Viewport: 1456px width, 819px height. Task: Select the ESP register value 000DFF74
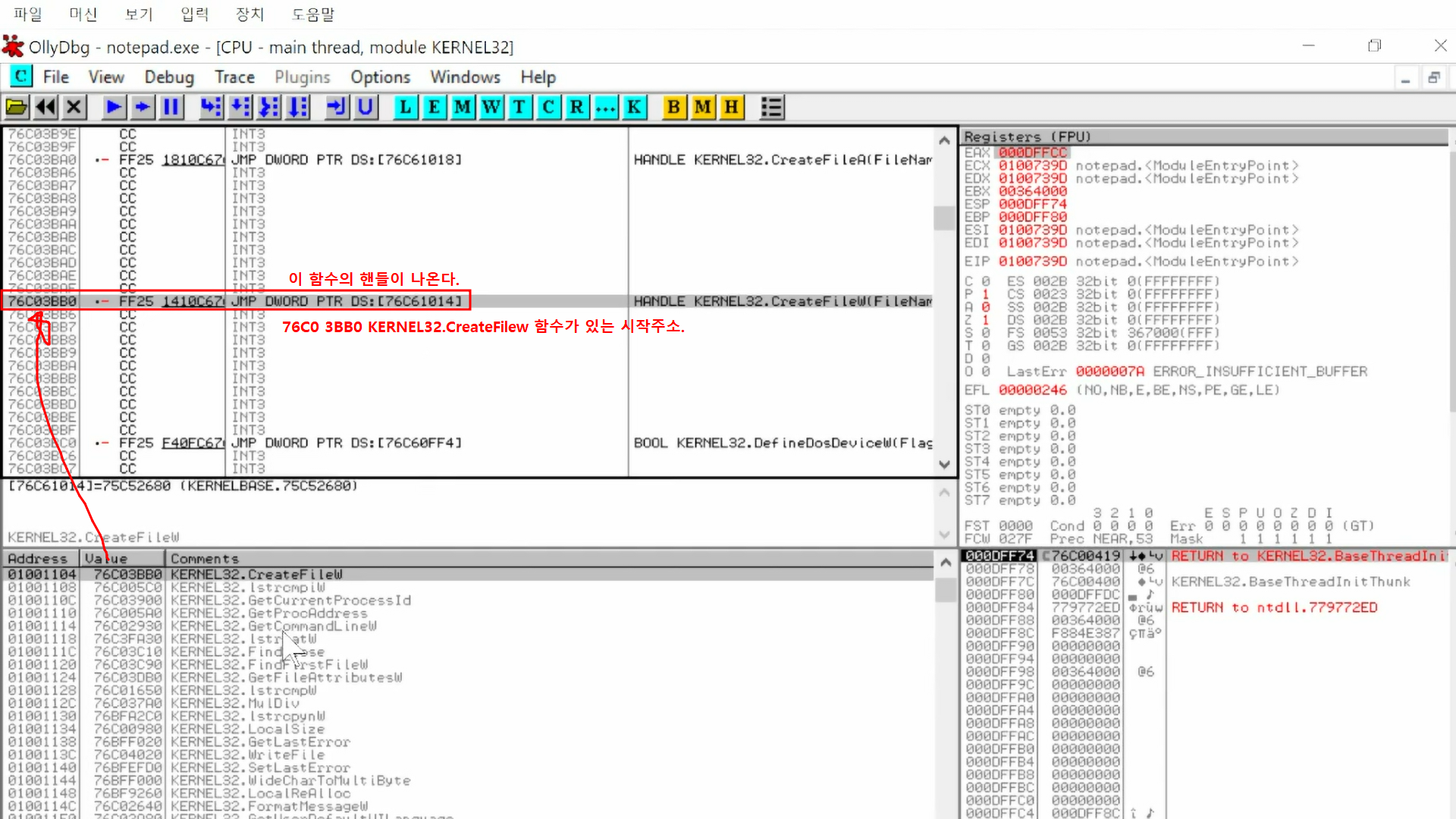pyautogui.click(x=1032, y=204)
